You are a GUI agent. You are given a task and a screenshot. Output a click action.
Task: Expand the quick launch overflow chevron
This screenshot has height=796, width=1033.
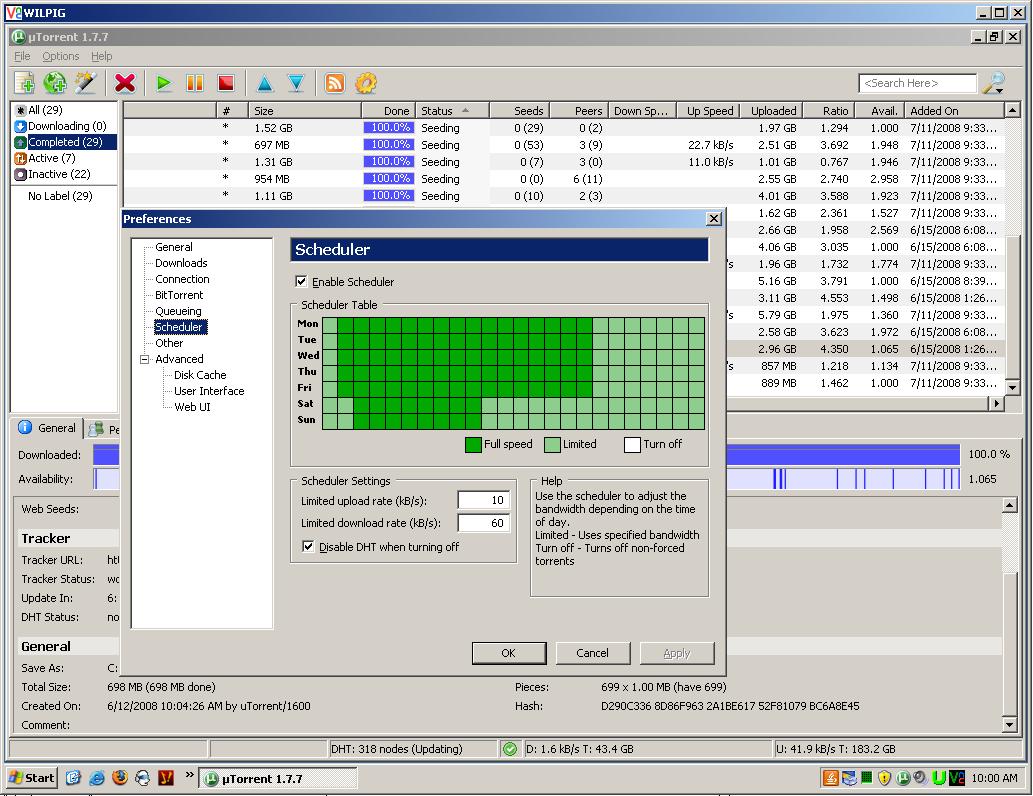[x=190, y=775]
